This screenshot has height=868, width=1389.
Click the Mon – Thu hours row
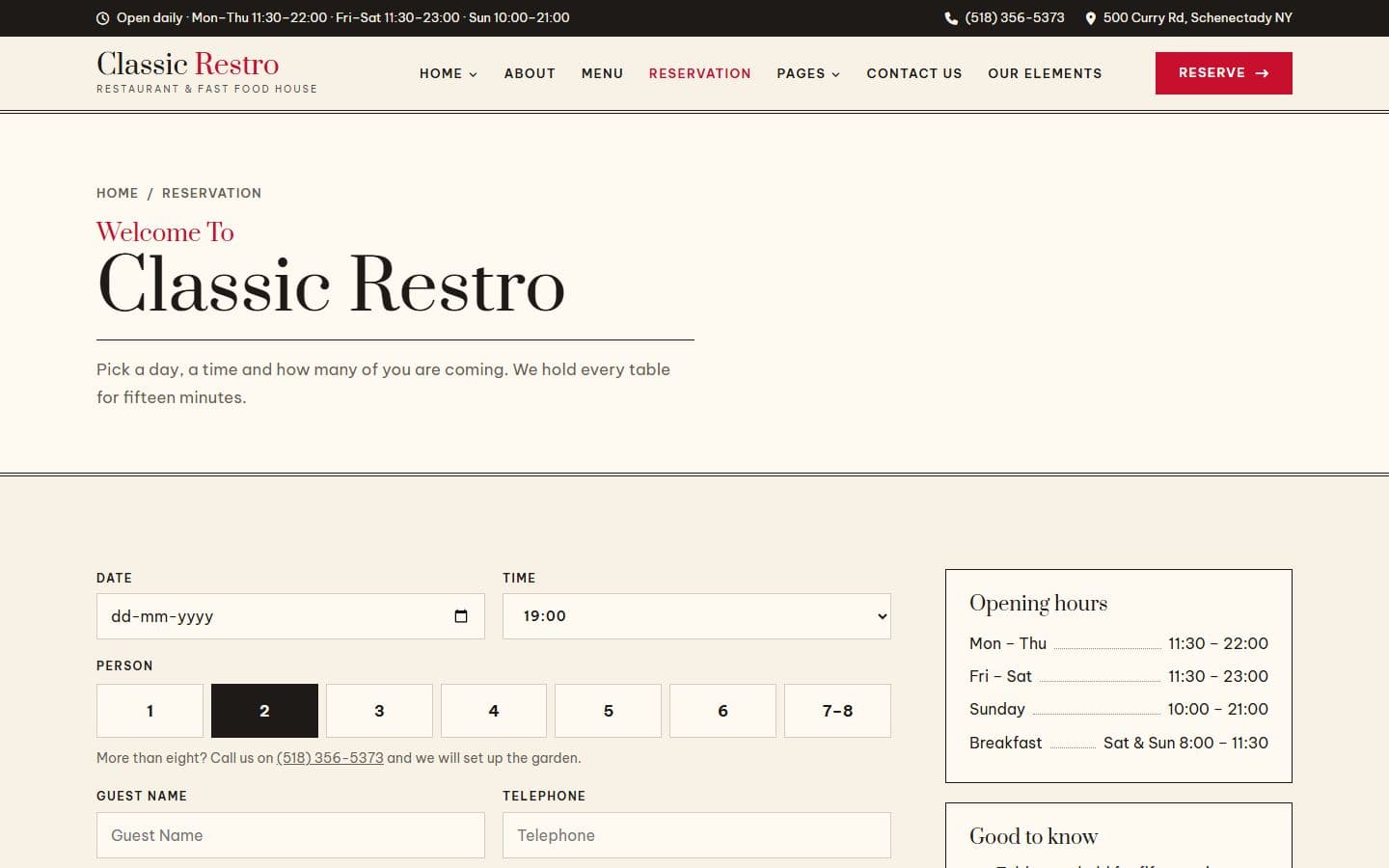point(1119,643)
